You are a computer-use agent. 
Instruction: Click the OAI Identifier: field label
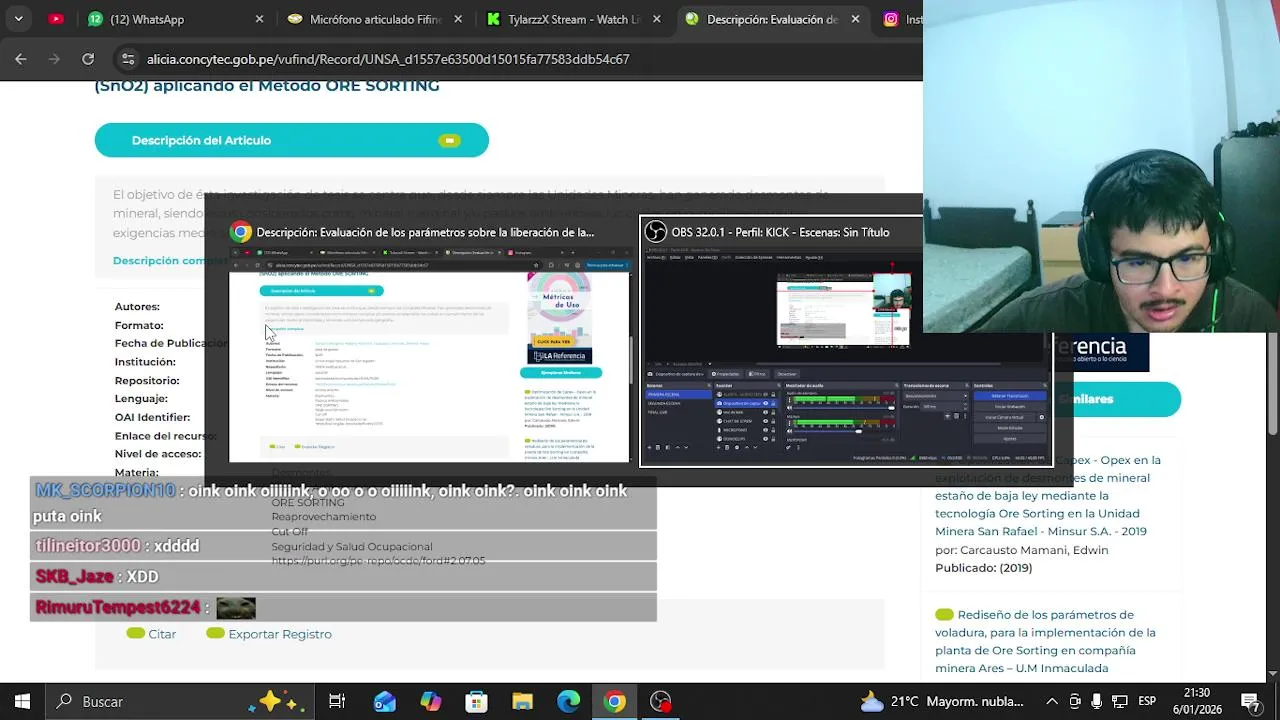click(x=152, y=417)
